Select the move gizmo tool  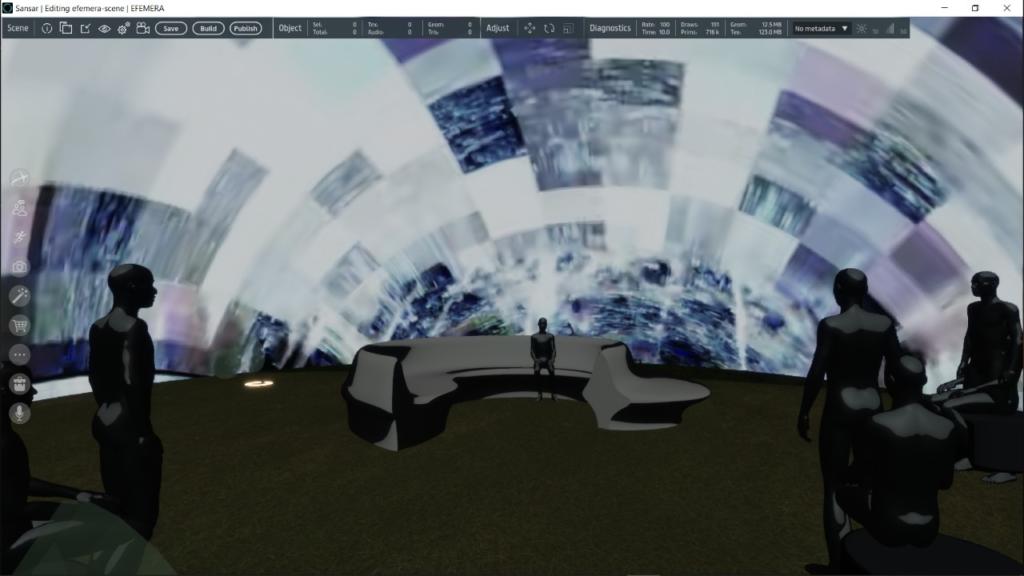(530, 28)
